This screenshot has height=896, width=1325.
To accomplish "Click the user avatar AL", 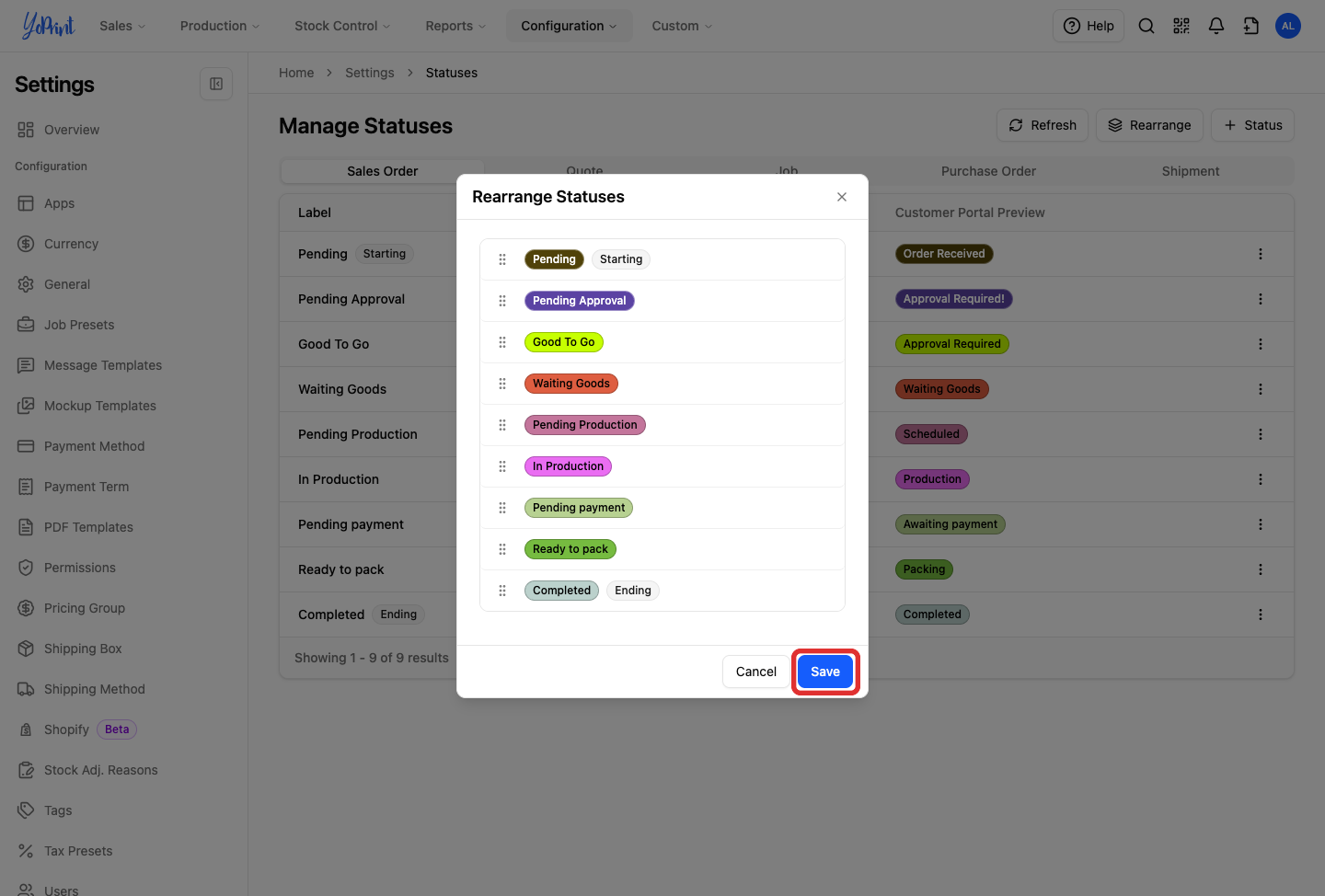I will (1288, 26).
